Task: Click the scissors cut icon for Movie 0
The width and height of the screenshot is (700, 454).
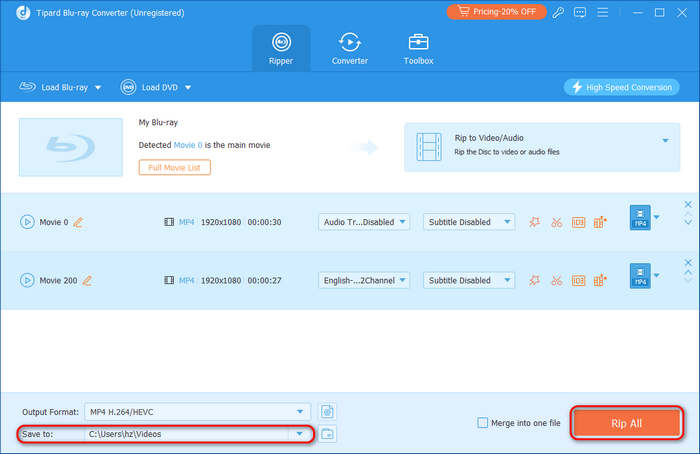Action: [556, 222]
